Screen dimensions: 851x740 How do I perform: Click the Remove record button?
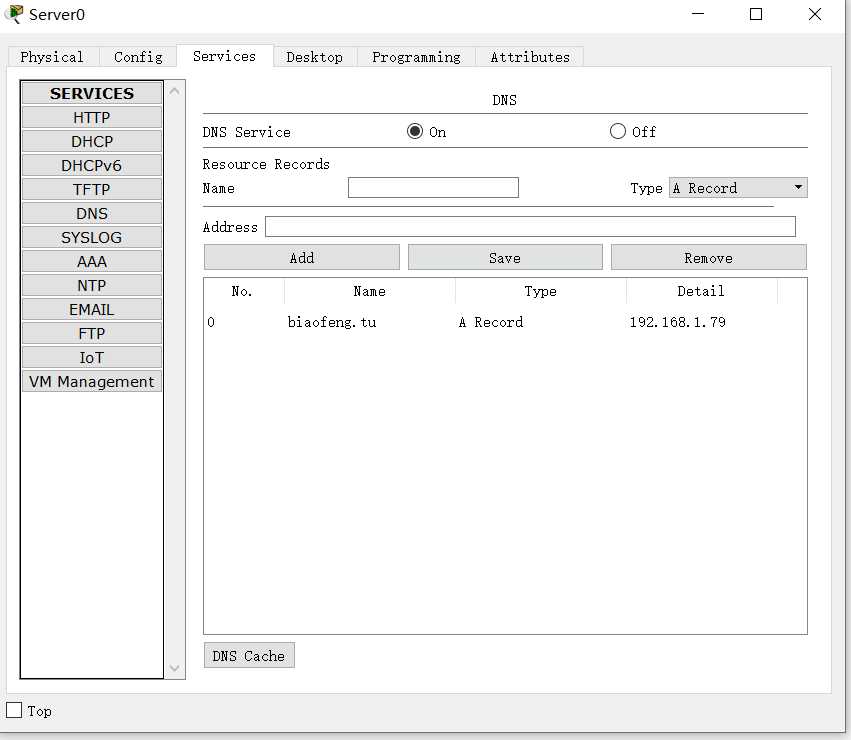tap(708, 257)
